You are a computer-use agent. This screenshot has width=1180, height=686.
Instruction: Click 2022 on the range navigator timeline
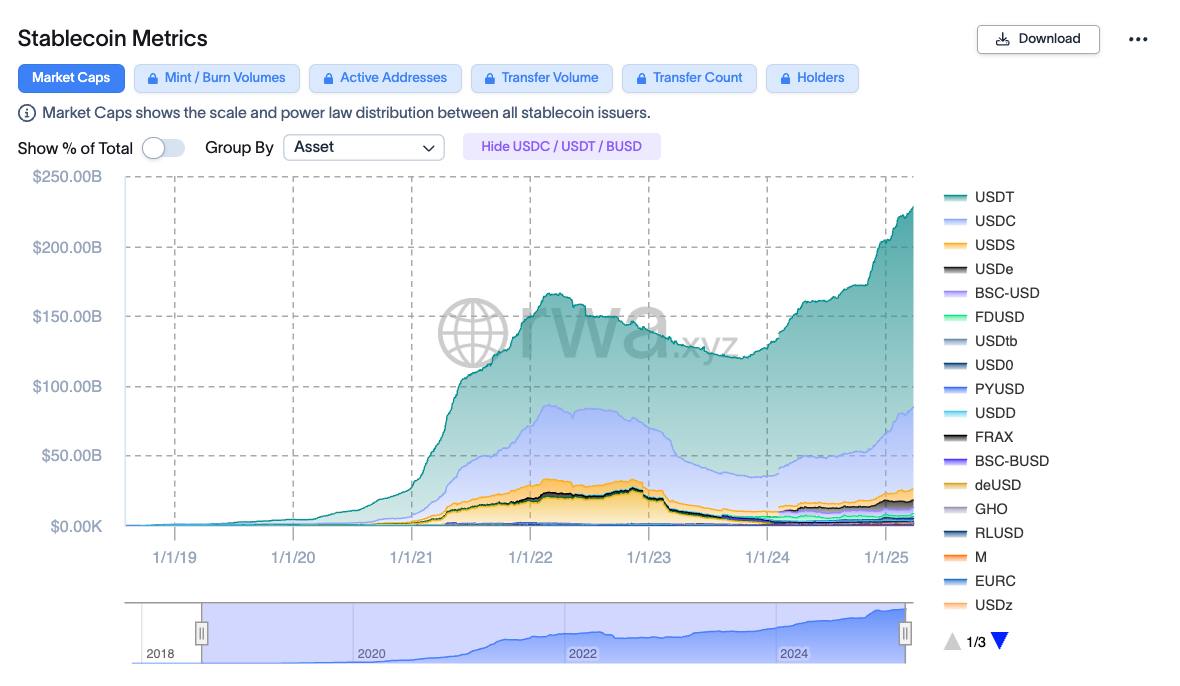[582, 654]
